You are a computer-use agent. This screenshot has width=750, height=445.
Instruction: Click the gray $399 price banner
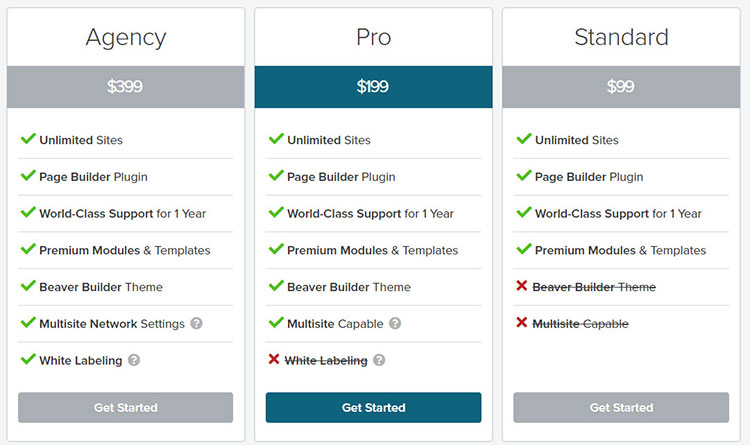click(x=126, y=87)
